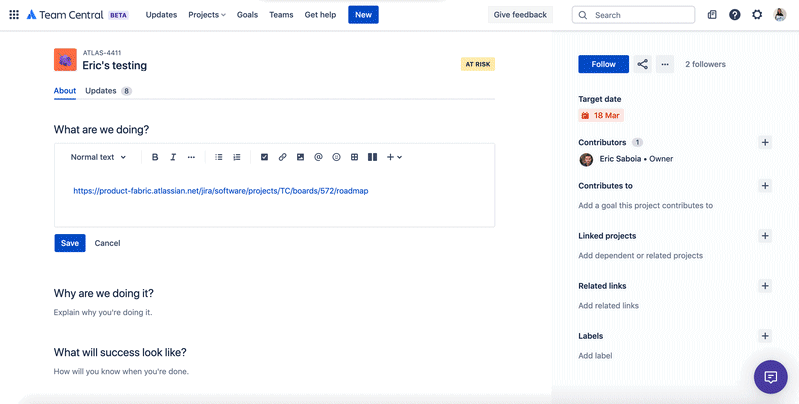Open more formatting options ellipsis
Viewport: 799px width, 404px height.
click(191, 157)
